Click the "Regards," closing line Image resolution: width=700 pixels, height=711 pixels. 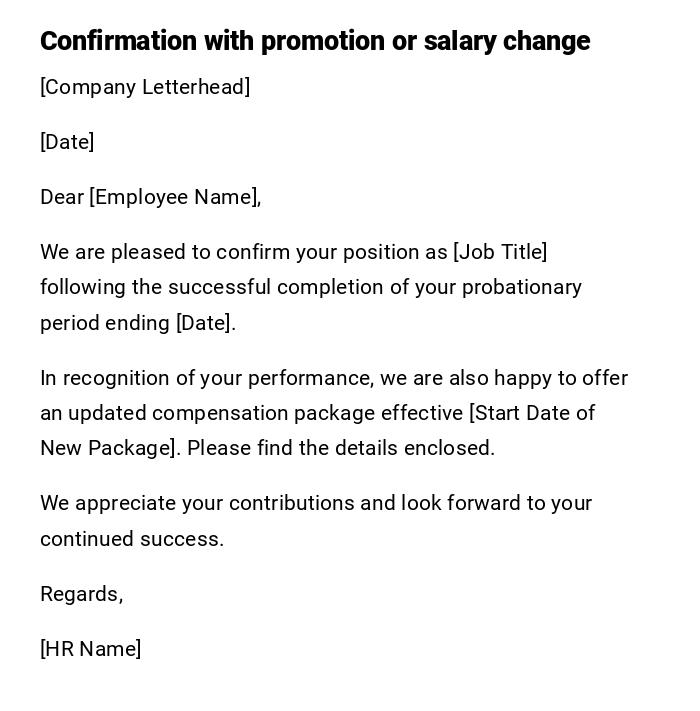coord(81,594)
